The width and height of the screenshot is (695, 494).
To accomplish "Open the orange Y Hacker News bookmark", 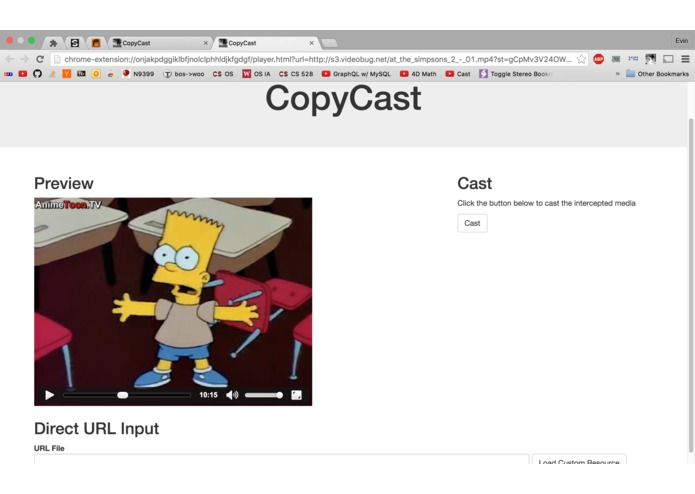I will point(66,74).
